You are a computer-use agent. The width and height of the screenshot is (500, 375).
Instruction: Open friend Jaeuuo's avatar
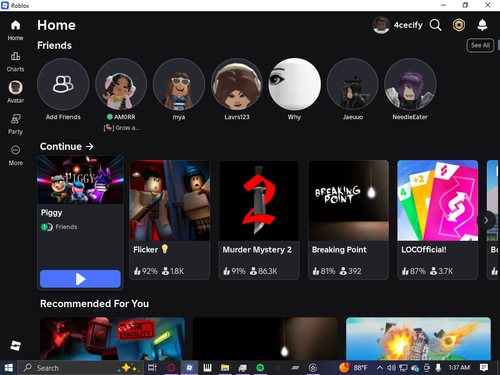pyautogui.click(x=353, y=84)
